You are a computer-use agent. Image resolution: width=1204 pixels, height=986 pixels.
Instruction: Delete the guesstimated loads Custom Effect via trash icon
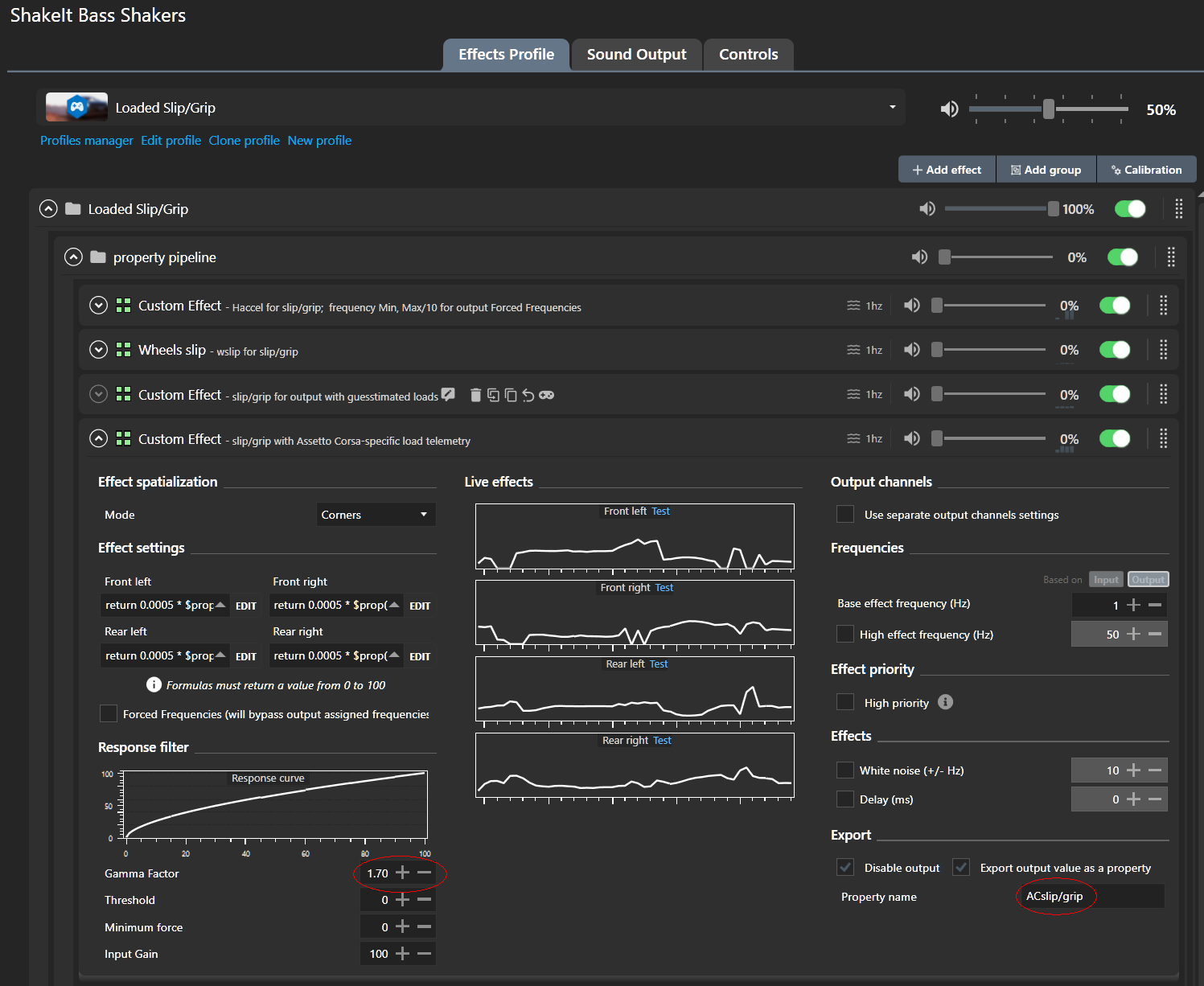click(475, 395)
